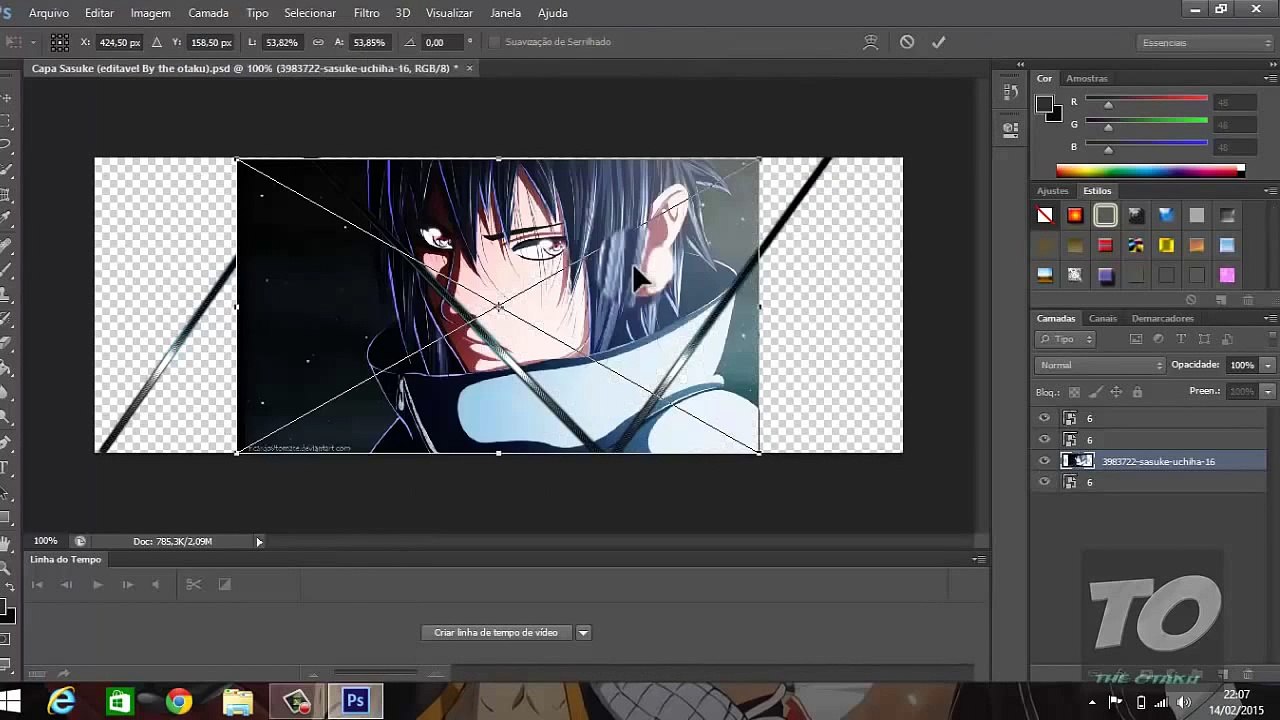Toggle lock image pixels brush icon
Image resolution: width=1280 pixels, height=720 pixels.
point(1095,392)
